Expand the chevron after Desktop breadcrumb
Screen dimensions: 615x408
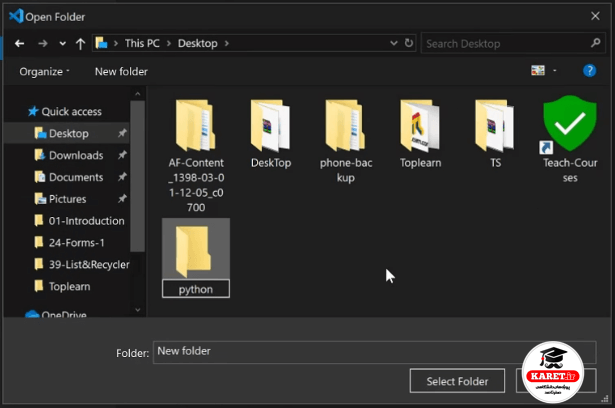(x=227, y=43)
